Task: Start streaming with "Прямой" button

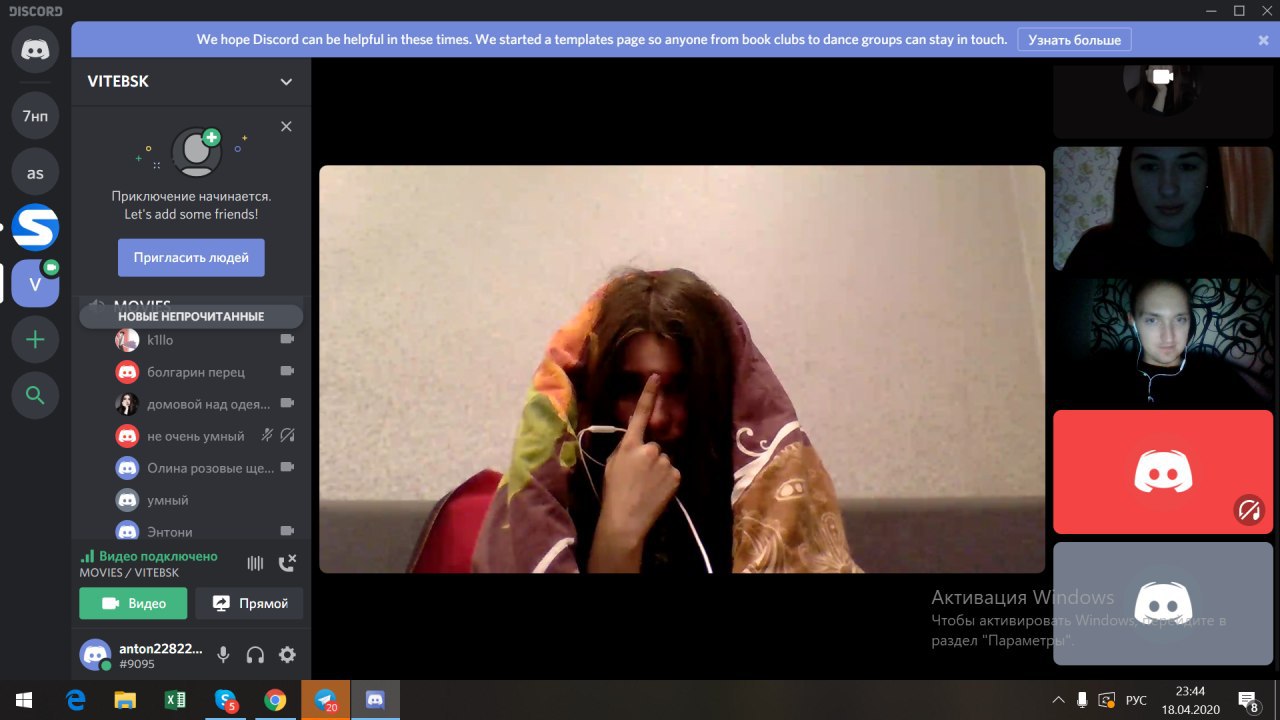Action: (249, 603)
